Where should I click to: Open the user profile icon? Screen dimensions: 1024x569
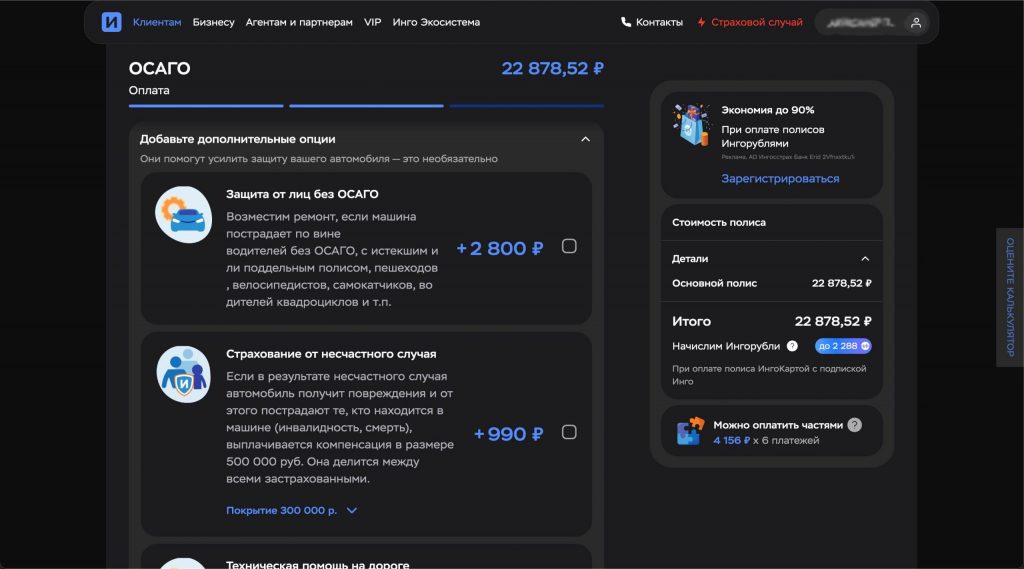pyautogui.click(x=914, y=22)
